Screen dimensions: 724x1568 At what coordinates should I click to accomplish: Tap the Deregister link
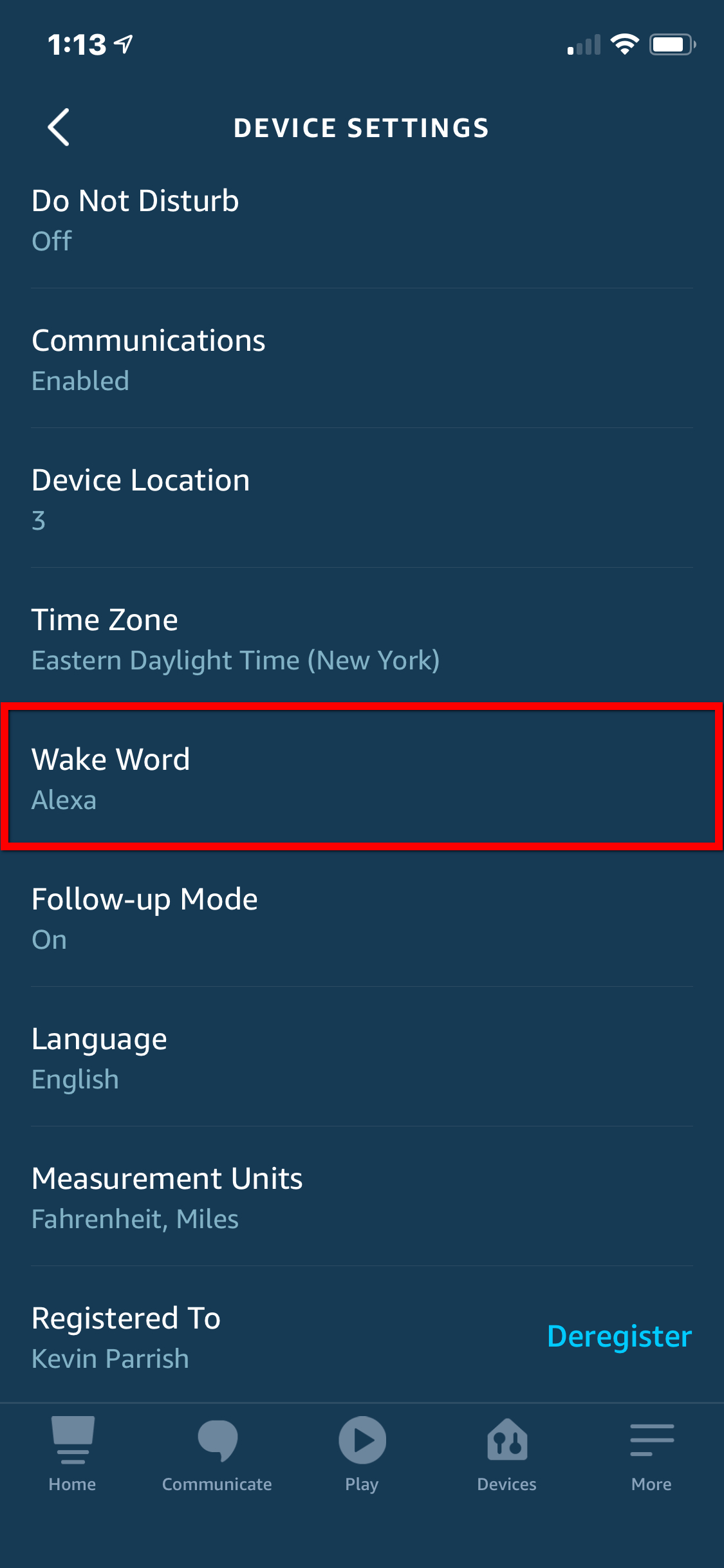pyautogui.click(x=619, y=1337)
